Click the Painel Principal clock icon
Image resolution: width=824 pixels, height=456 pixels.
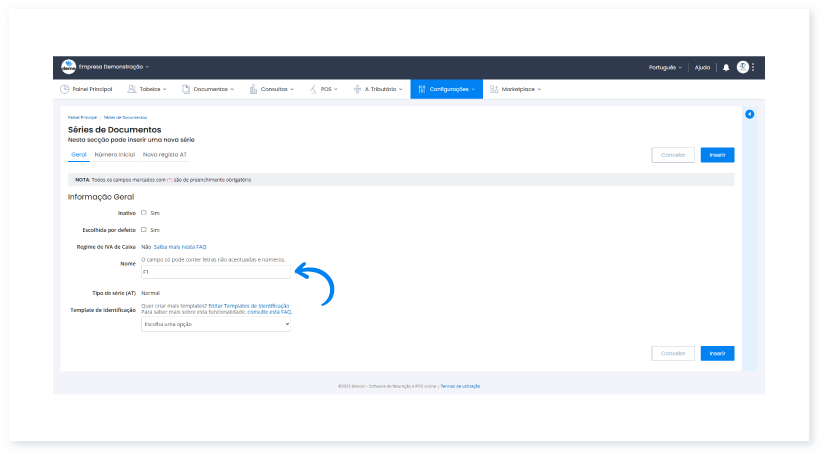point(65,89)
